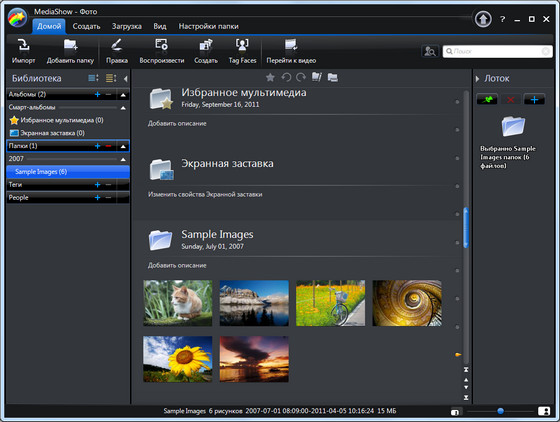Click Добавить описание under Избранное мультимедиа
This screenshot has width=560, height=422.
(177, 124)
